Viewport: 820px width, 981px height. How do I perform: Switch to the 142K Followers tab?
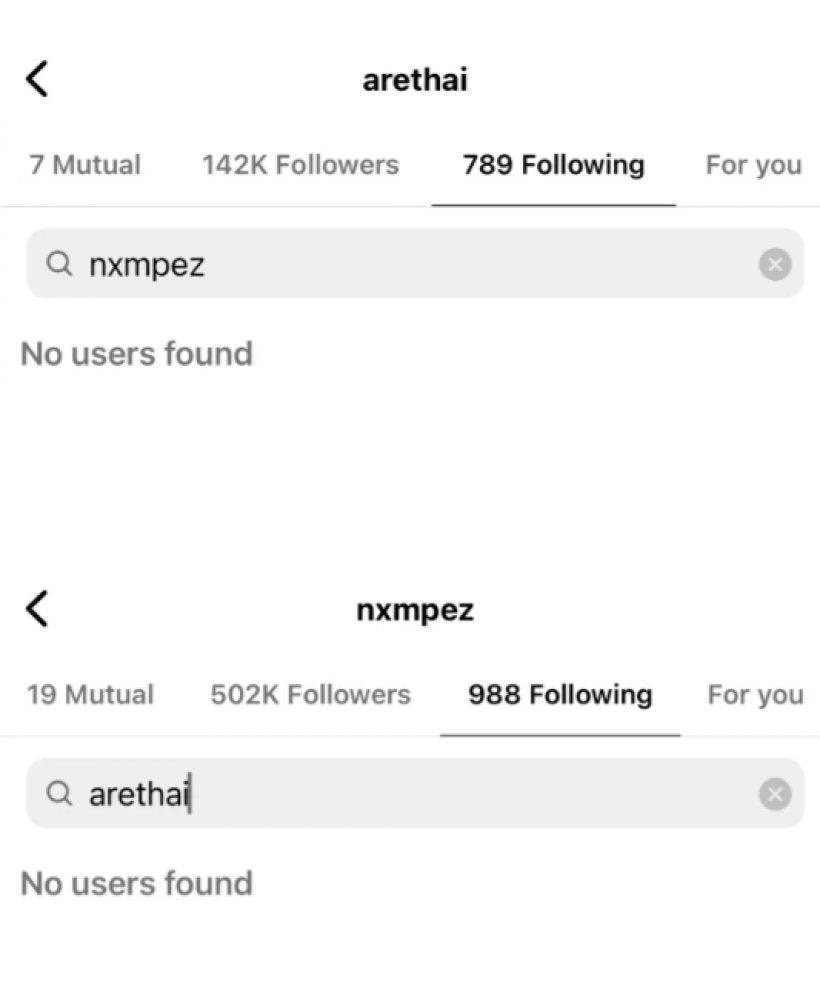point(300,165)
